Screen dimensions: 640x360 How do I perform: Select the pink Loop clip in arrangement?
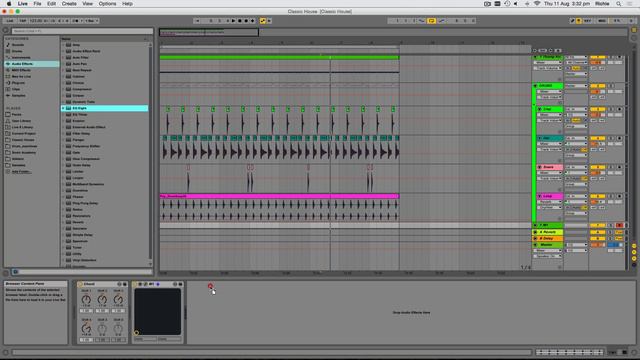click(x=279, y=196)
